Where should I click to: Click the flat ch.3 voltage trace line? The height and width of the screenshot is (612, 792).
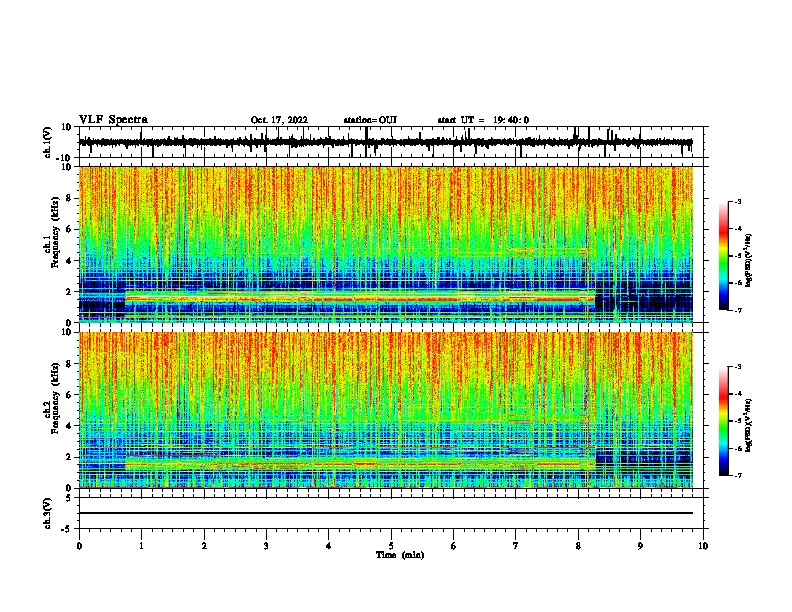386,513
